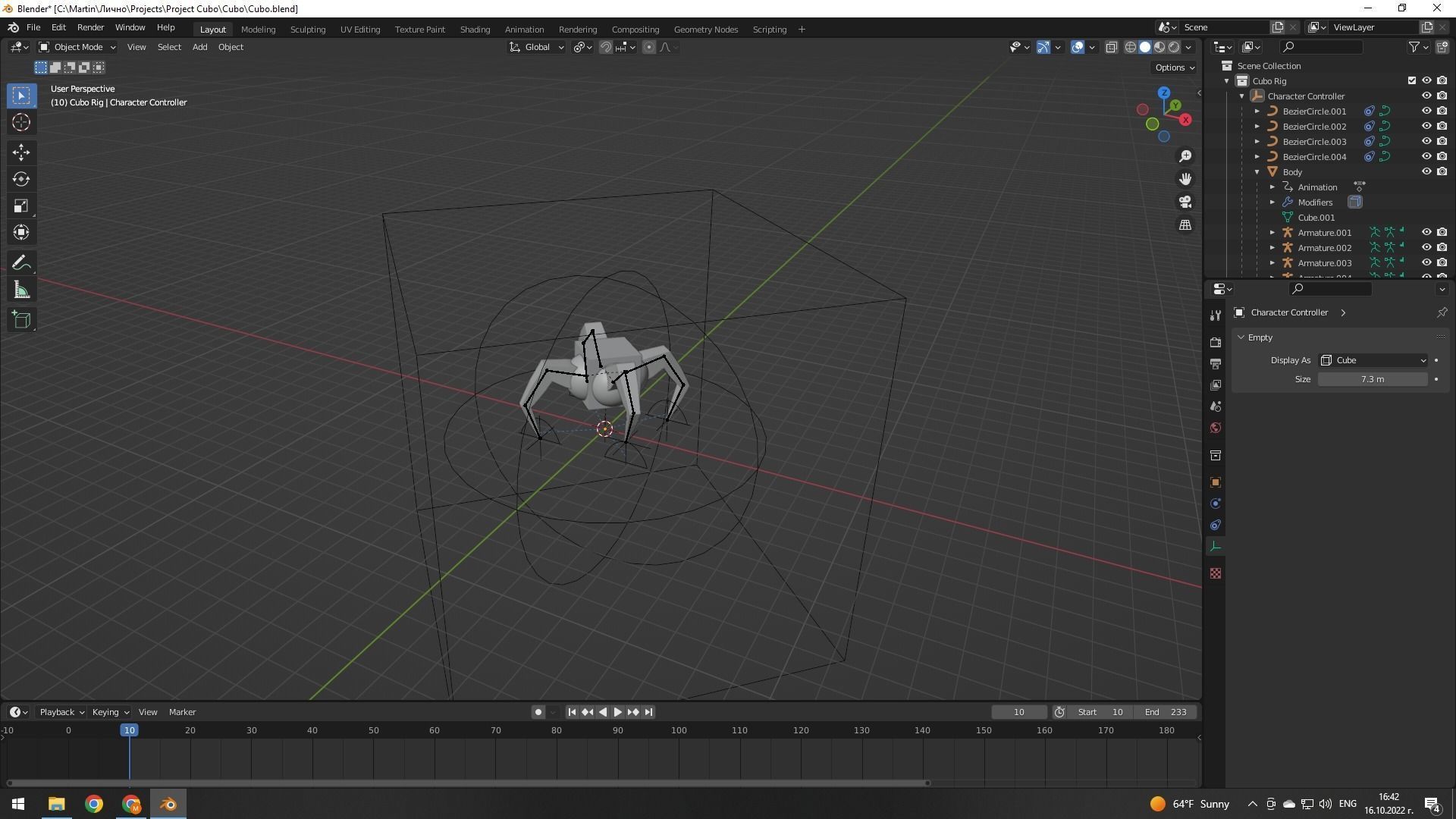The image size is (1456, 819).
Task: Switch to the Modeling workspace tab
Action: (x=258, y=30)
